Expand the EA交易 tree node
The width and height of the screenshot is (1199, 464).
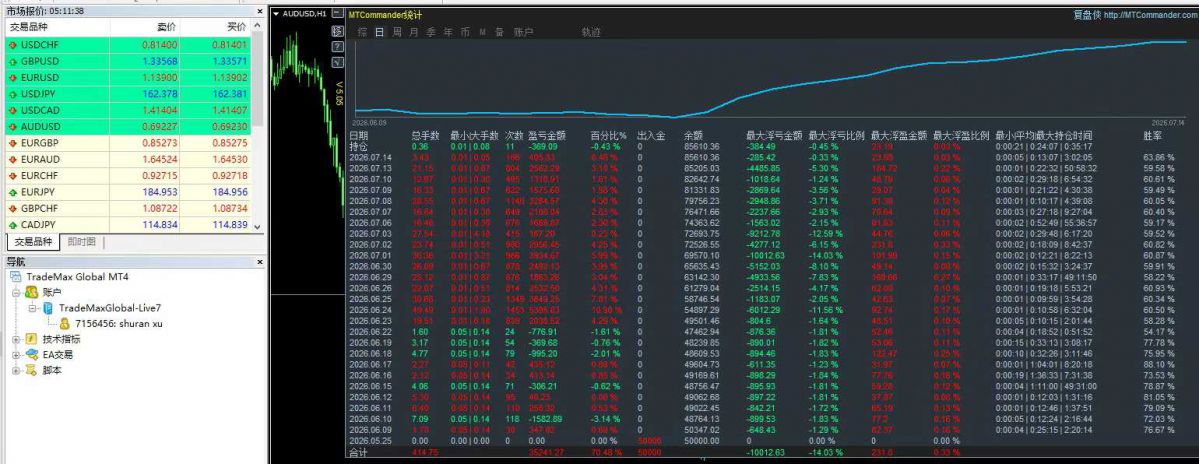pyautogui.click(x=16, y=355)
